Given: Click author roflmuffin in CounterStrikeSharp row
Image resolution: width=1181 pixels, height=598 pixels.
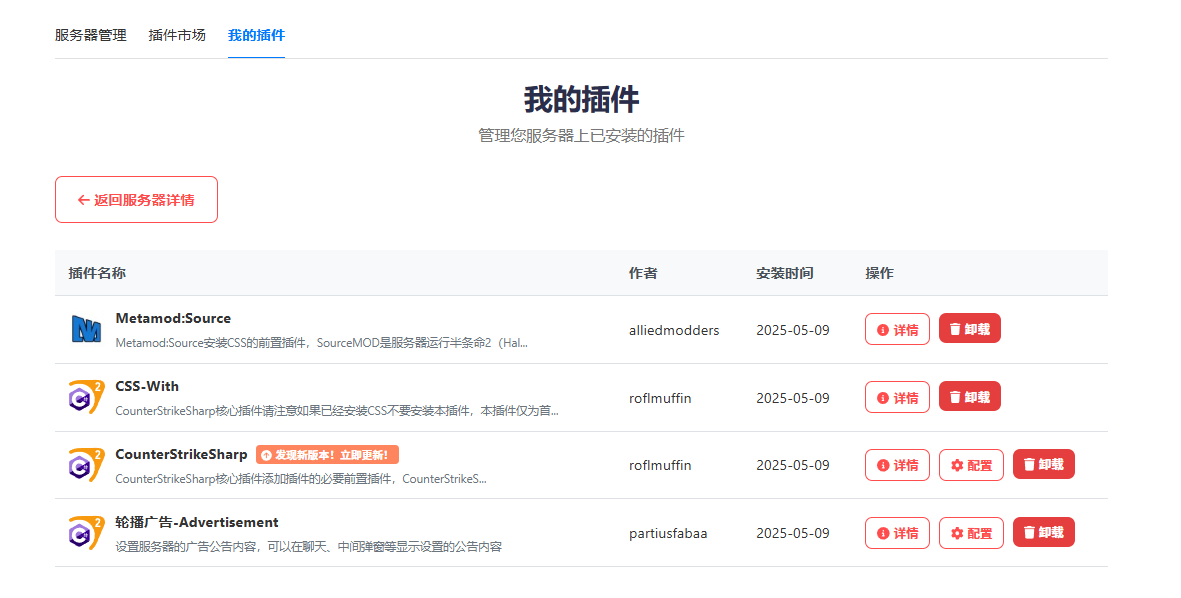Looking at the screenshot, I should [x=660, y=465].
